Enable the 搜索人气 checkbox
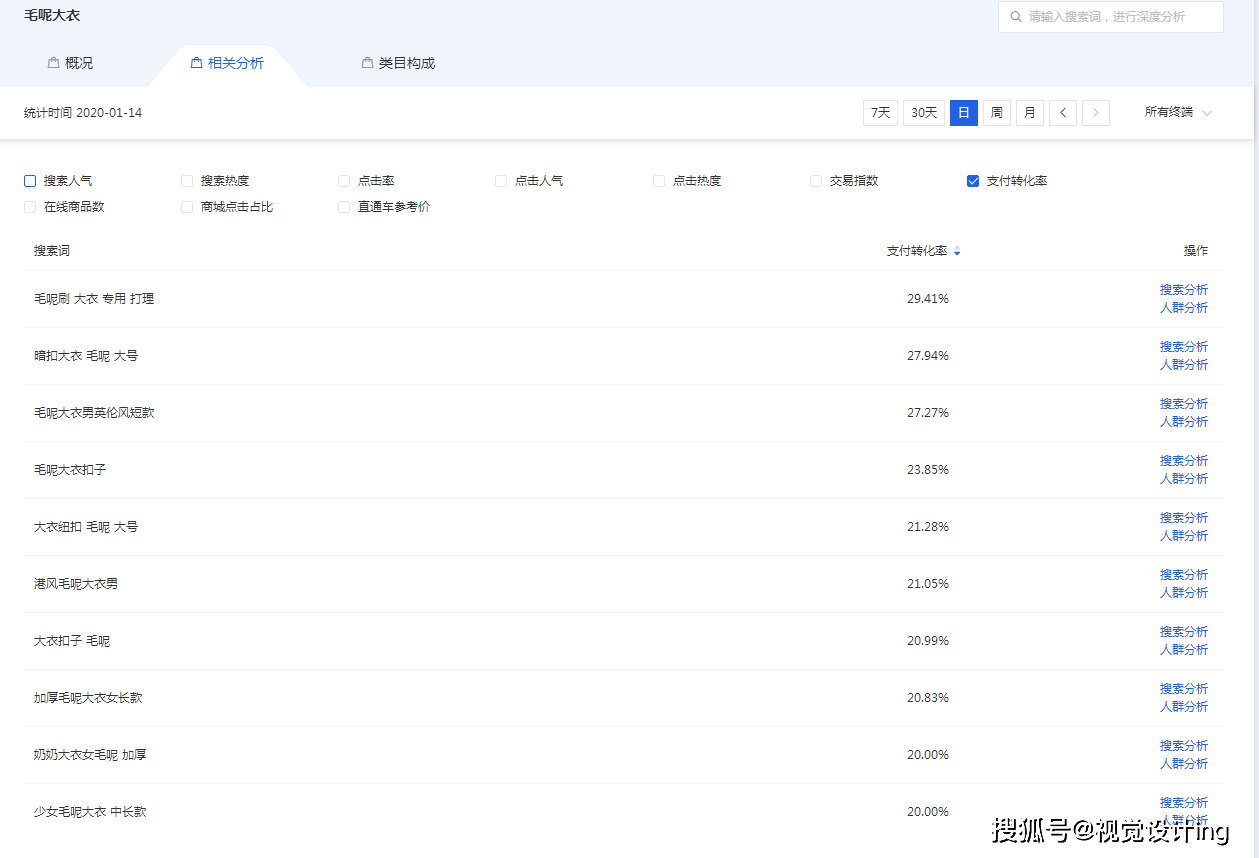 30,181
